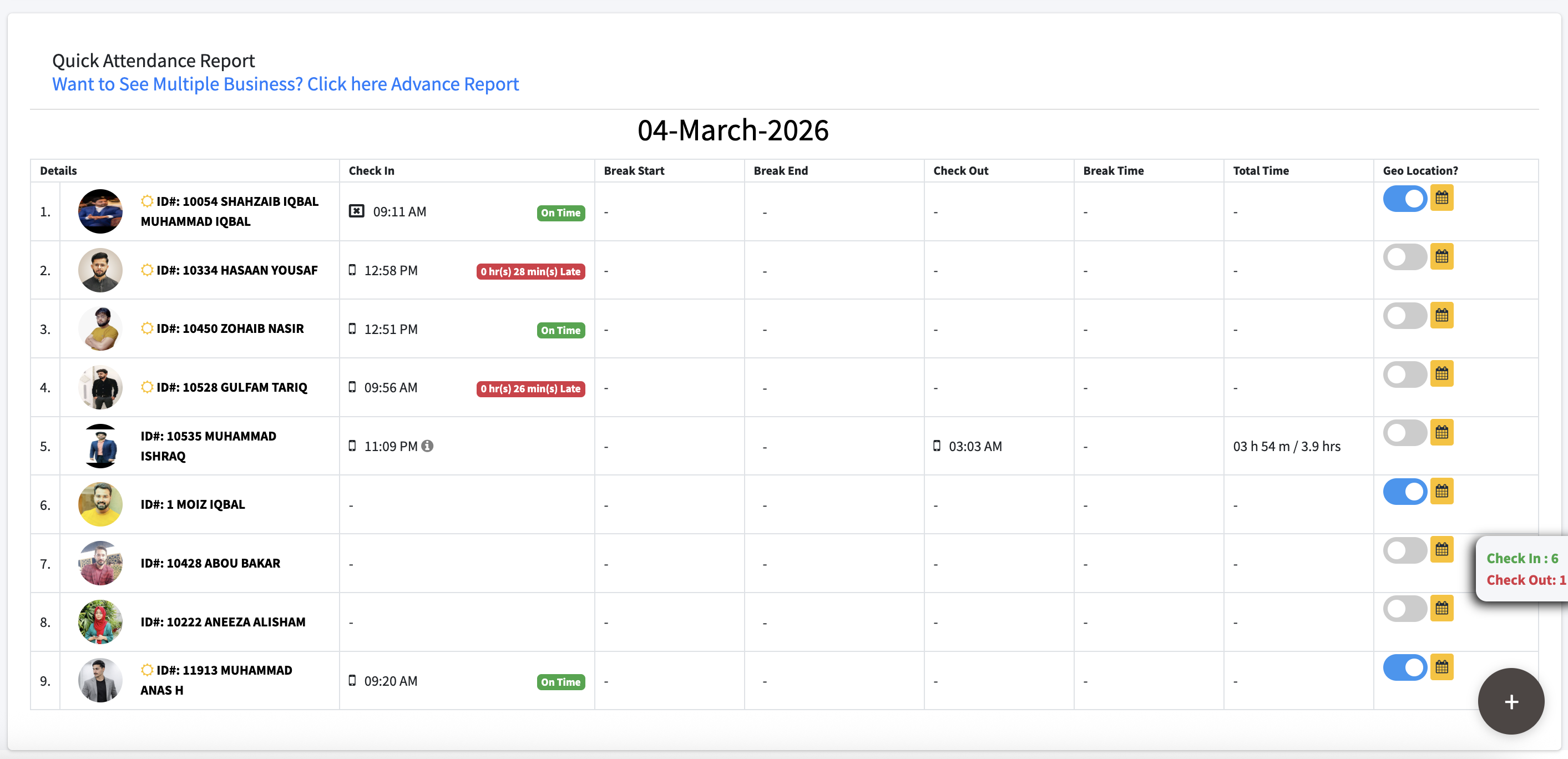Image resolution: width=1568 pixels, height=759 pixels.
Task: Click the manual entry icon beside 09:11 AM
Action: pyautogui.click(x=356, y=211)
